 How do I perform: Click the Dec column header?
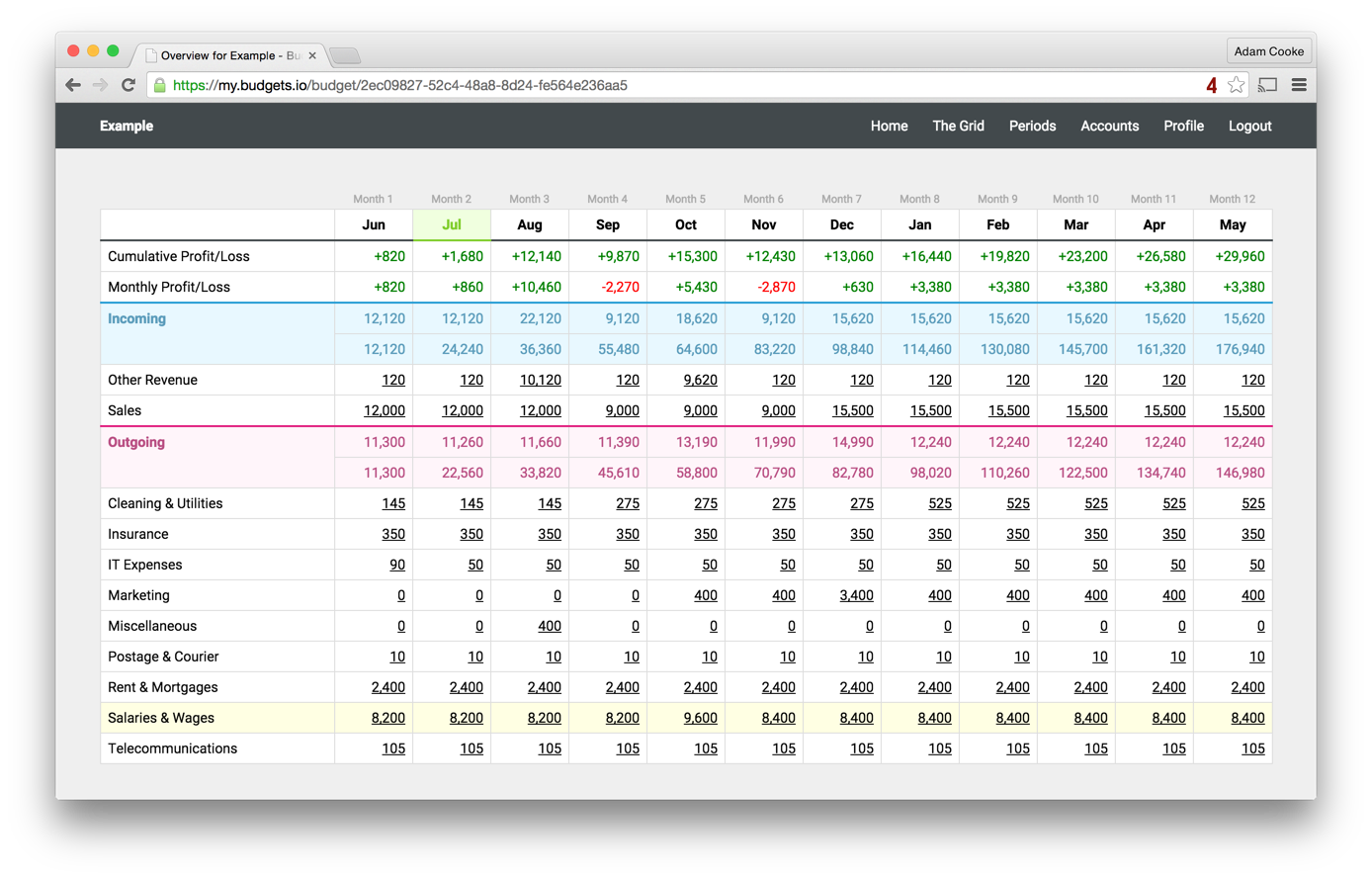(842, 224)
